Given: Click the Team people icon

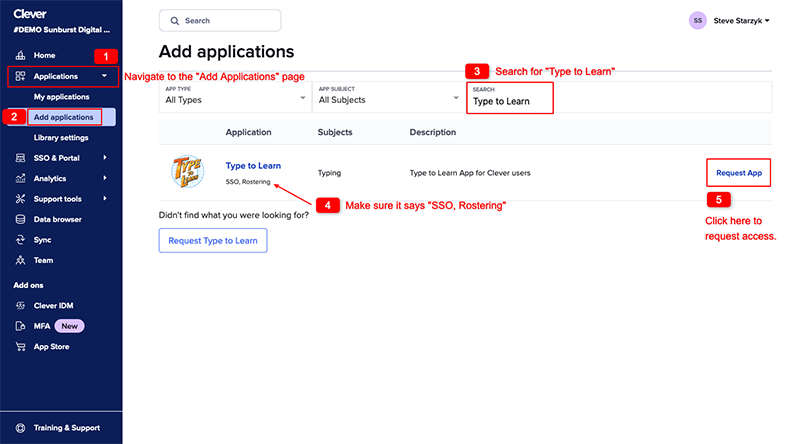Looking at the screenshot, I should (x=20, y=260).
